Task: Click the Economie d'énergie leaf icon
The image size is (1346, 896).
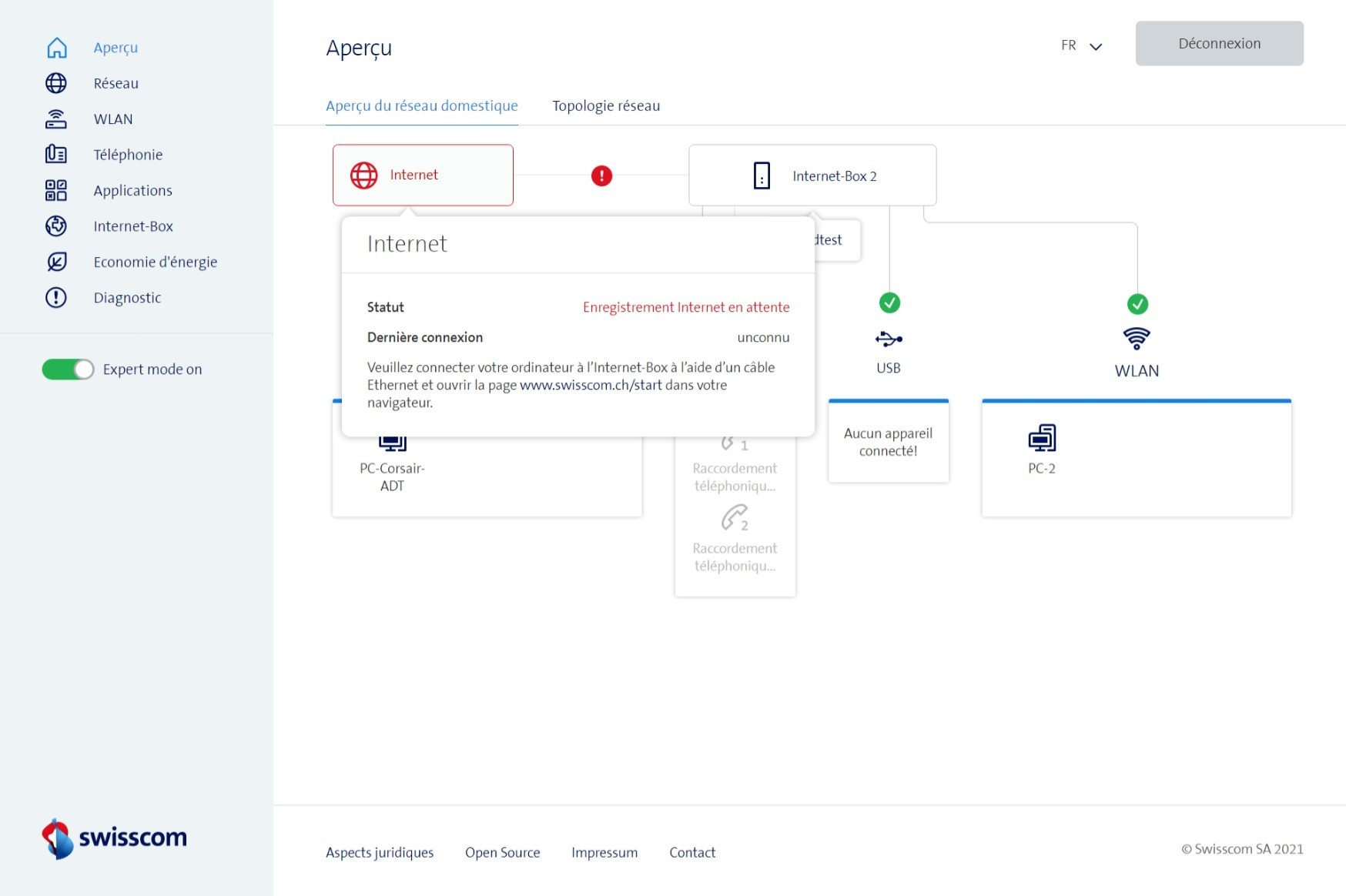Action: [x=56, y=262]
